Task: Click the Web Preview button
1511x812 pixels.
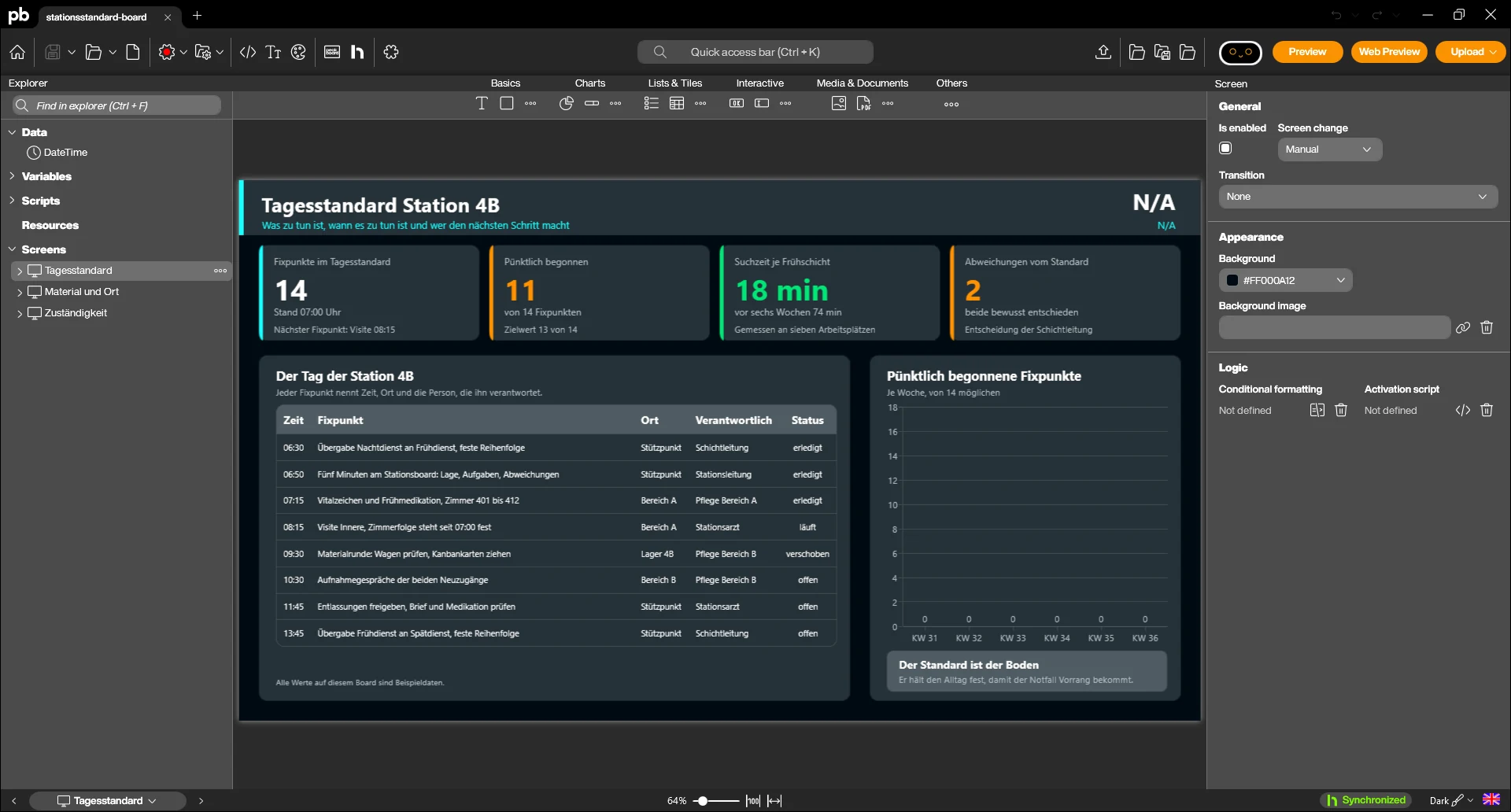Action: 1389,52
